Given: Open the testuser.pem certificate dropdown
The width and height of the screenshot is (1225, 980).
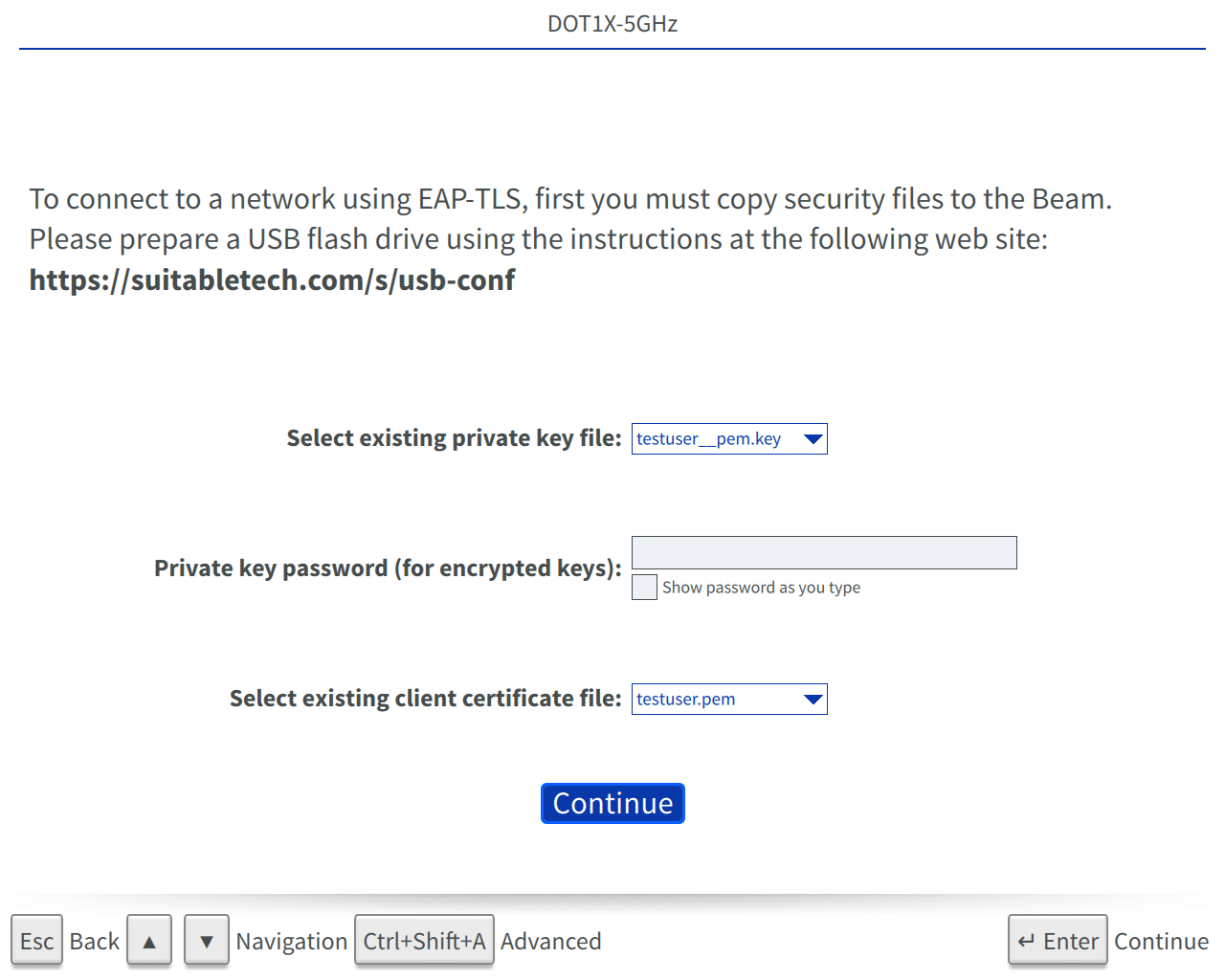Looking at the screenshot, I should click(729, 700).
